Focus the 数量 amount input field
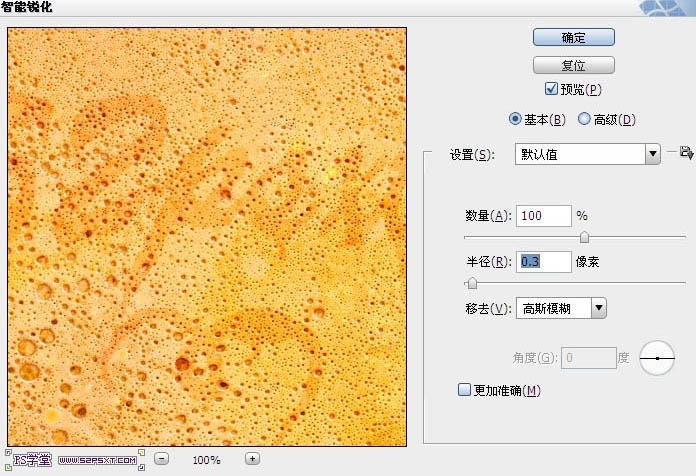This screenshot has height=476, width=696. 544,216
